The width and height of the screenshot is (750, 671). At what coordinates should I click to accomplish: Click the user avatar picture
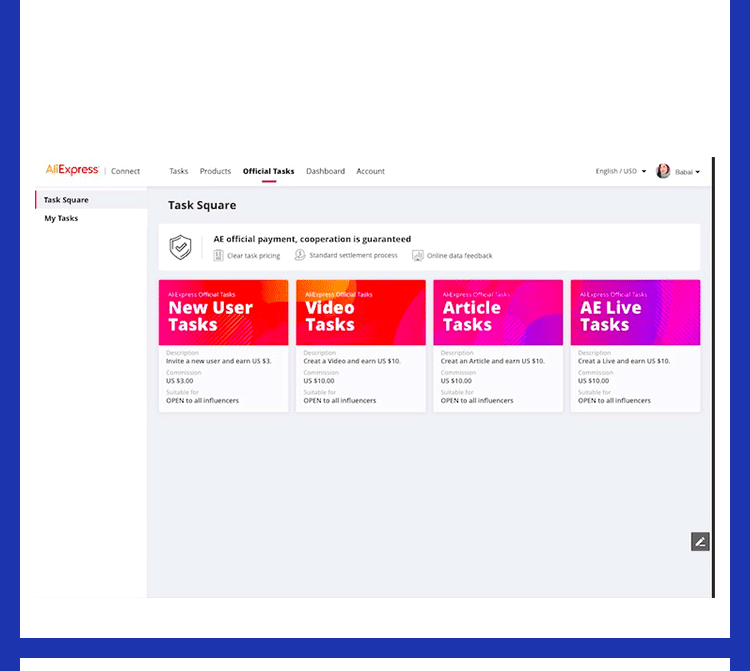click(x=663, y=171)
